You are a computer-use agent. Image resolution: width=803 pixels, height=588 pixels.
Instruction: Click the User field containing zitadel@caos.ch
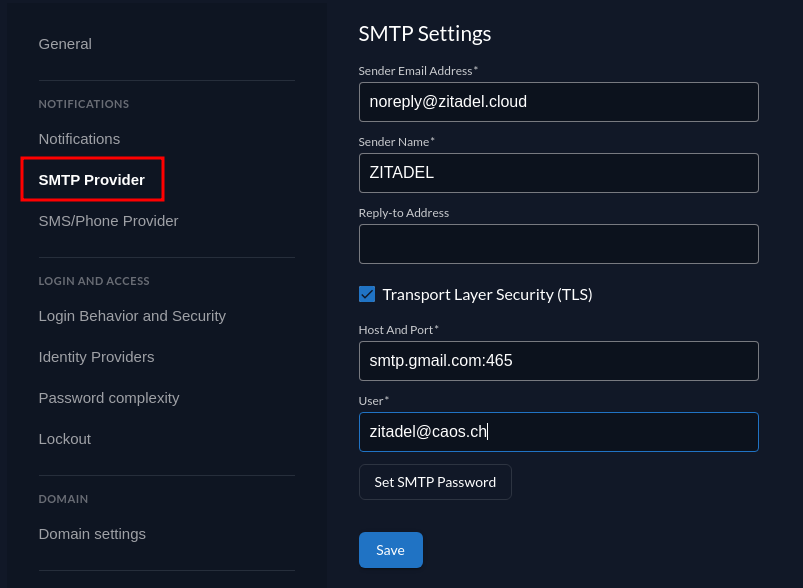558,432
